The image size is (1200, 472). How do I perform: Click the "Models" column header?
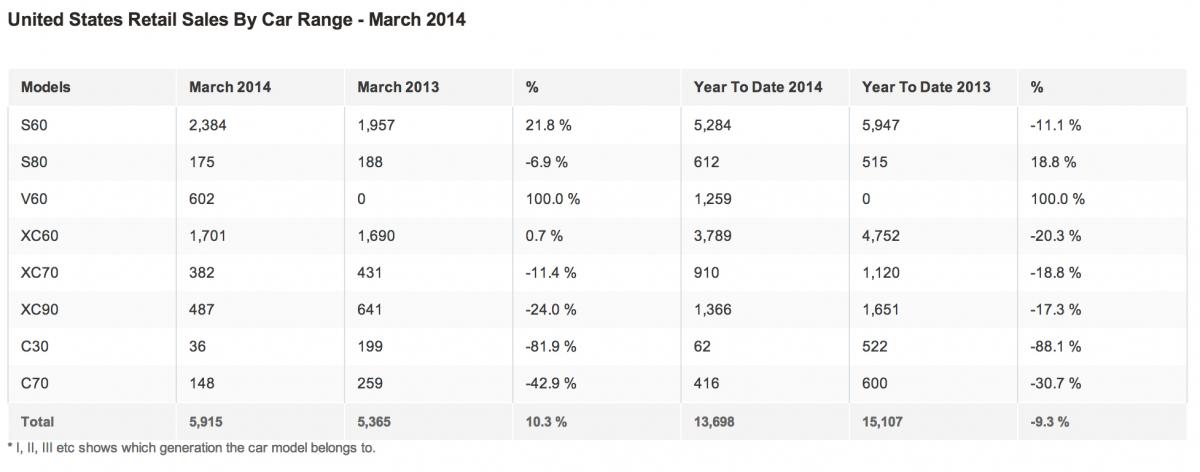(45, 87)
